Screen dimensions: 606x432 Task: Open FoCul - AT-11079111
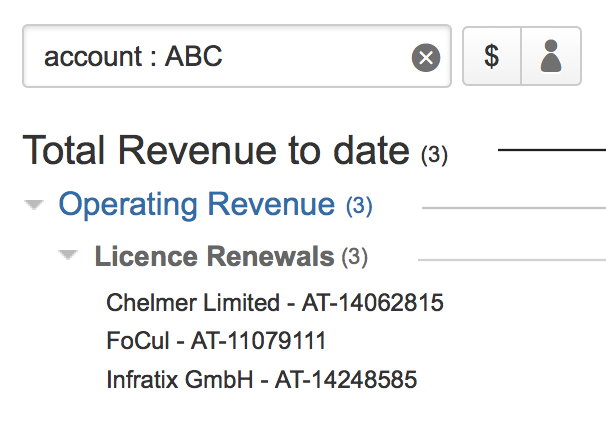(x=216, y=341)
